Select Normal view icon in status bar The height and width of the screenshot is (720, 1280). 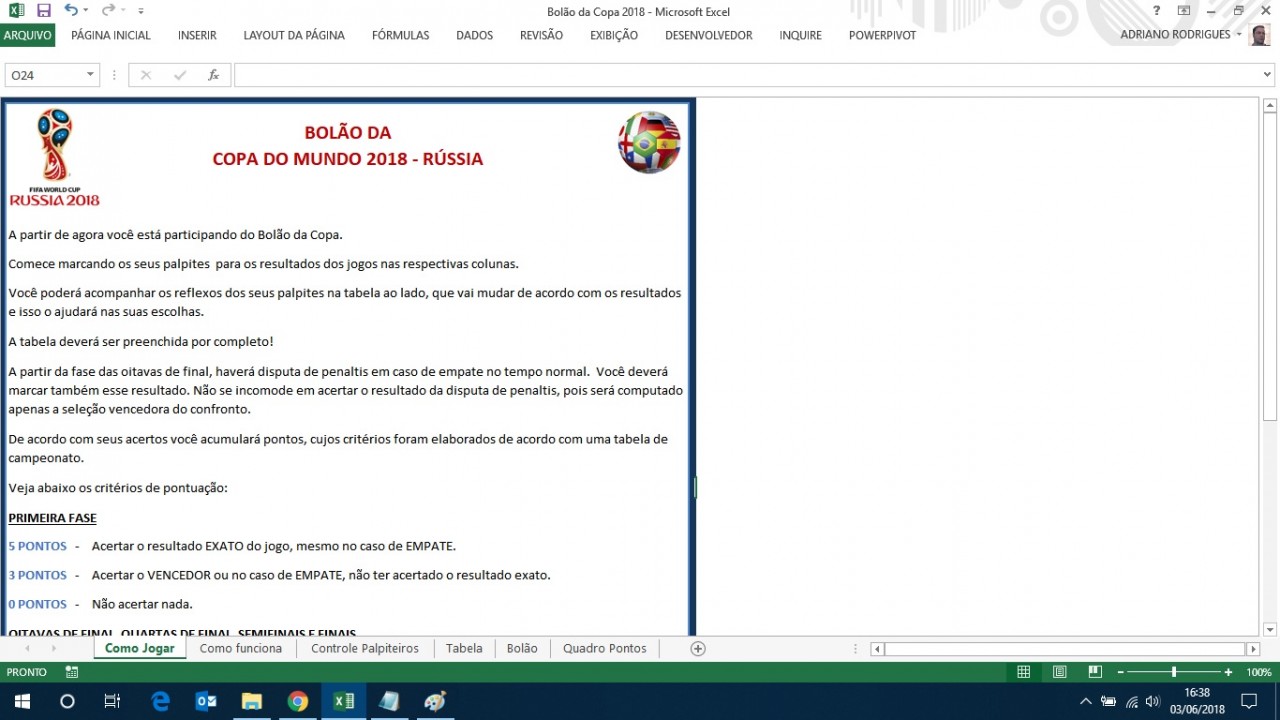(1023, 671)
